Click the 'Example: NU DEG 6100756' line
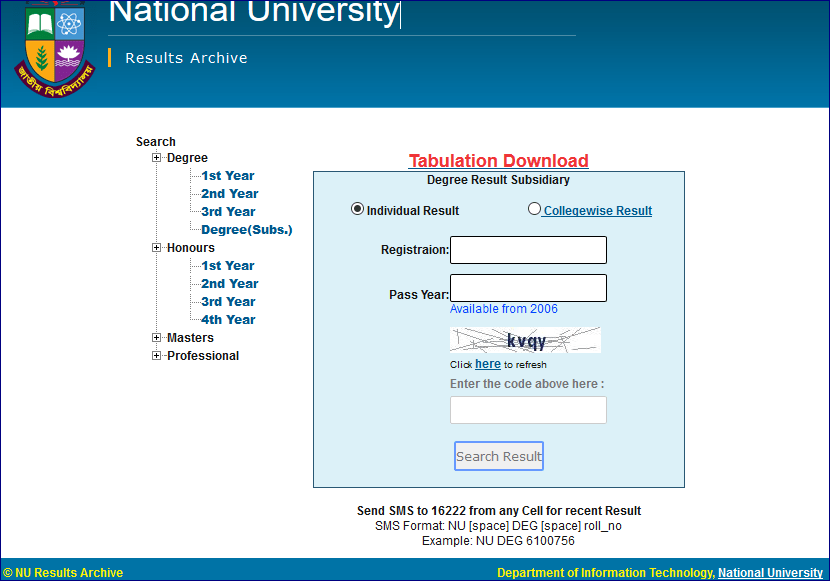The image size is (830, 581). coord(498,541)
